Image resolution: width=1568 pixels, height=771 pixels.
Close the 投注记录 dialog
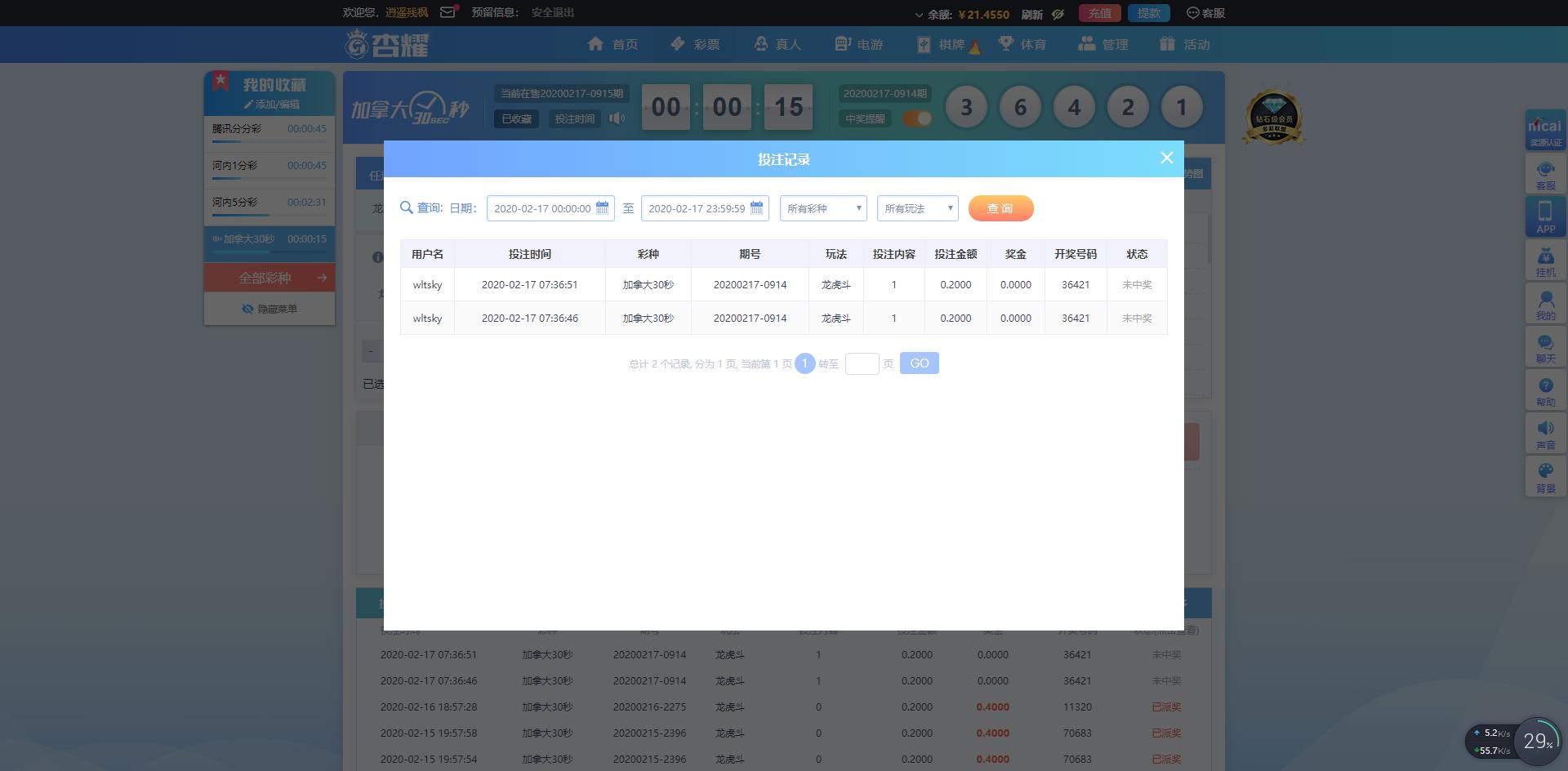[1166, 158]
